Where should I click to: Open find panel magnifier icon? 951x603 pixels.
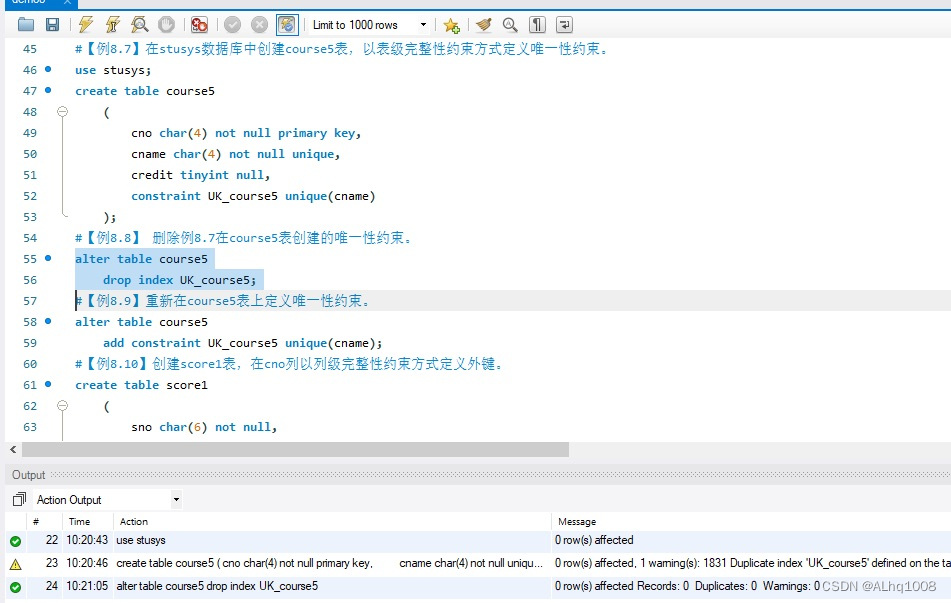[x=510, y=25]
